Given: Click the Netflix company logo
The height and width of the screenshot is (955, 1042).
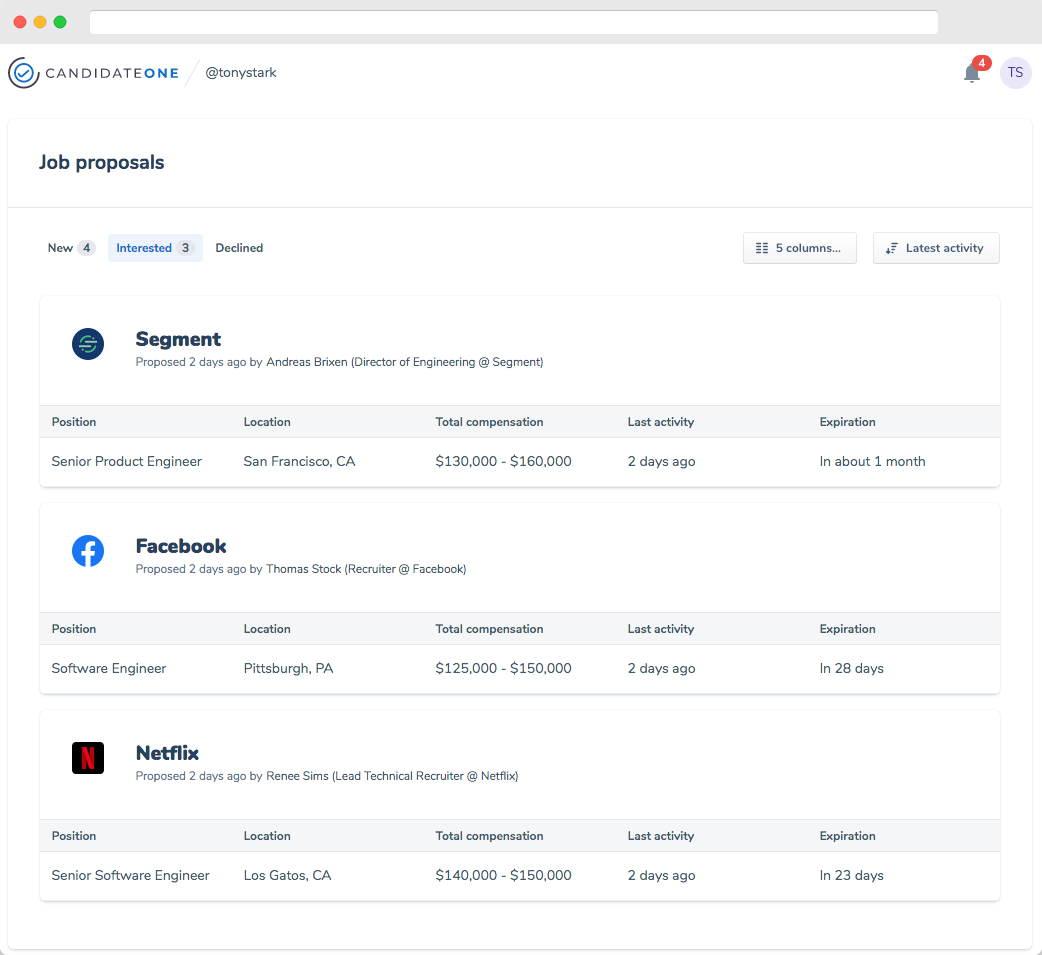Looking at the screenshot, I should pyautogui.click(x=88, y=758).
